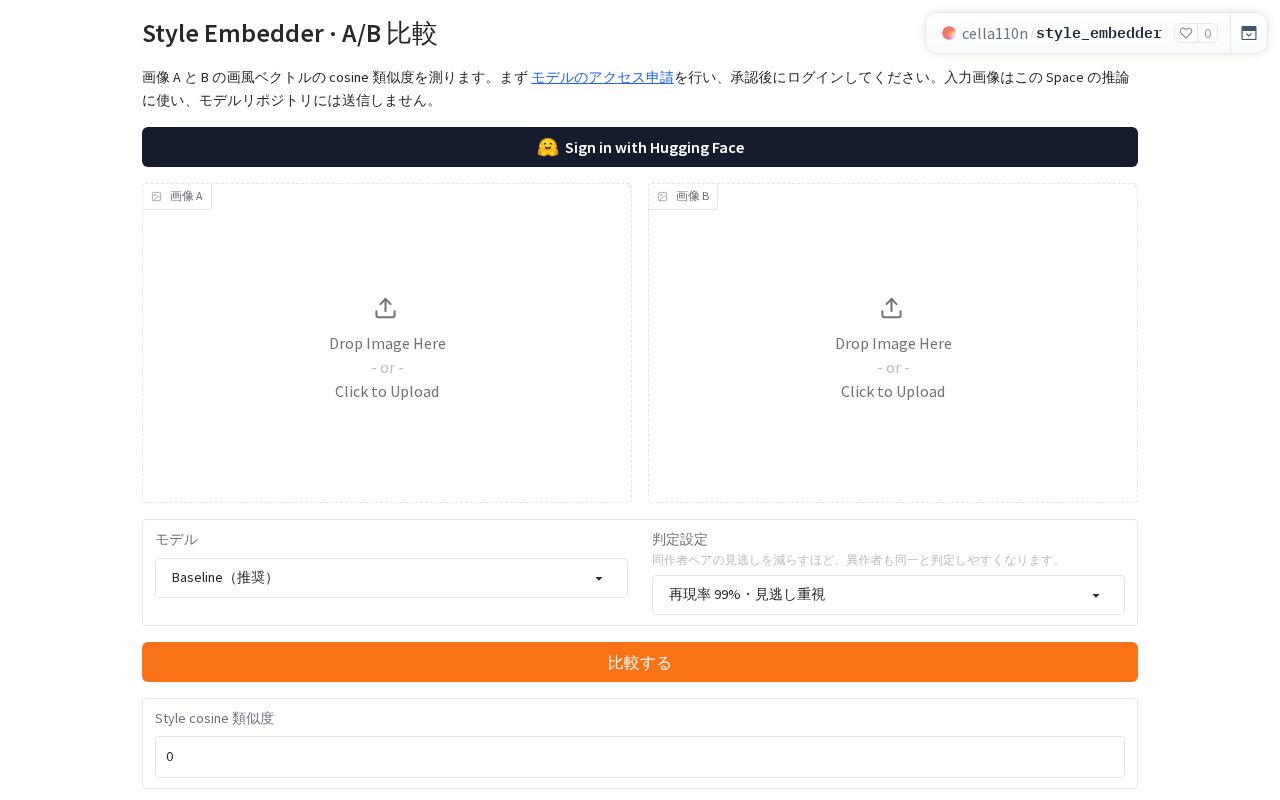
Task: Click the upload arrow icon in 画像 B
Action: tap(892, 308)
